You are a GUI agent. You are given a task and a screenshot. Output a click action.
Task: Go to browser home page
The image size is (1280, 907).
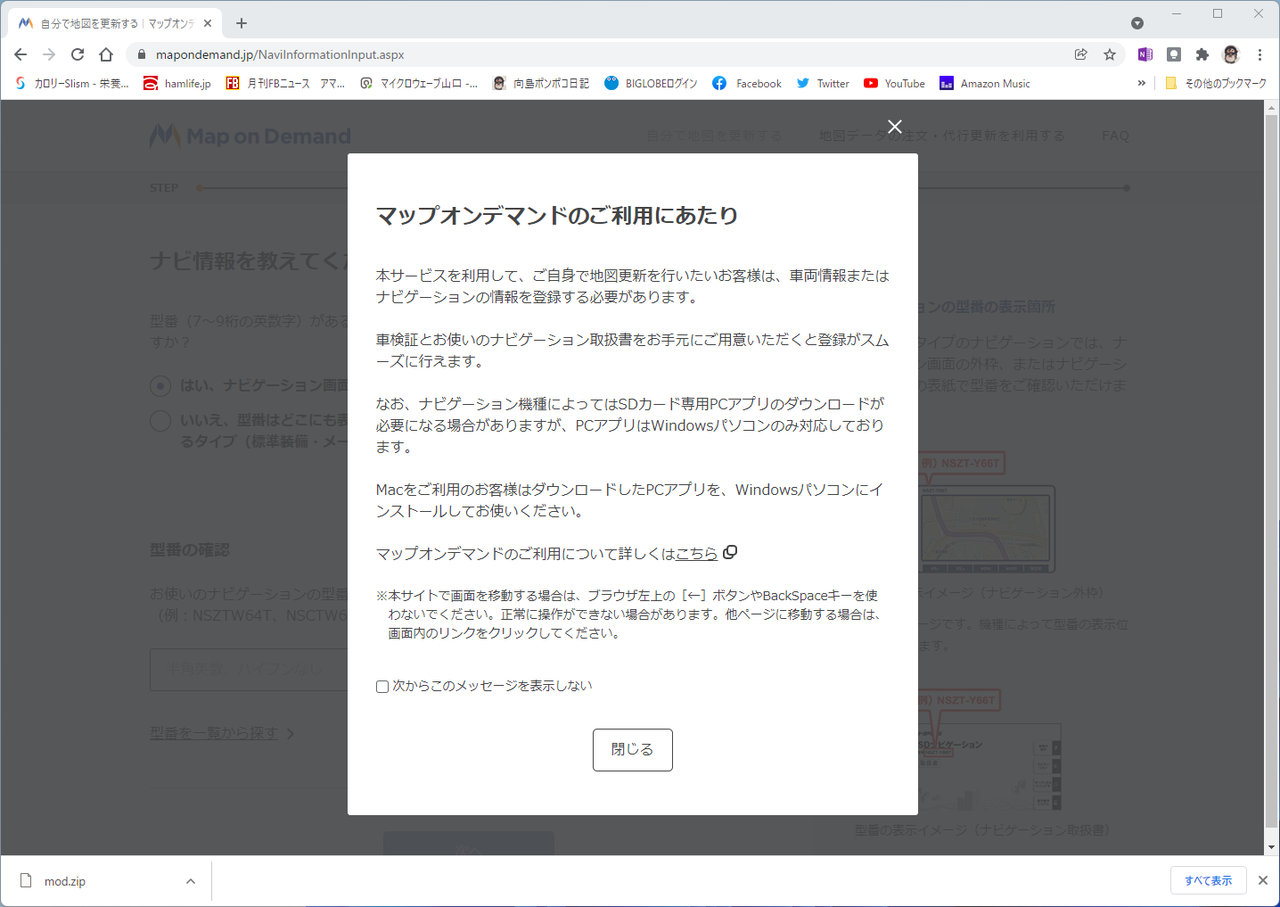point(106,54)
